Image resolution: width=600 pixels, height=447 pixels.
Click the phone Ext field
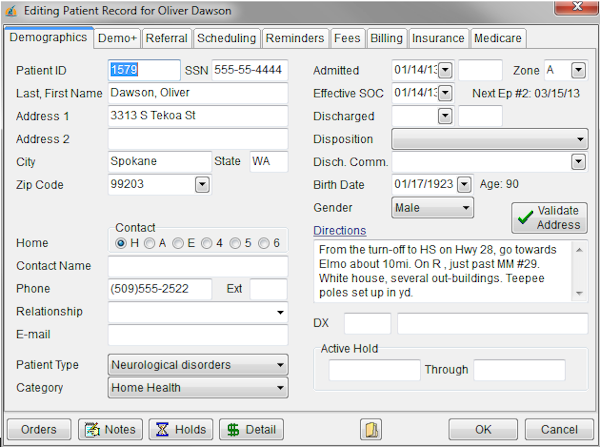pos(268,289)
